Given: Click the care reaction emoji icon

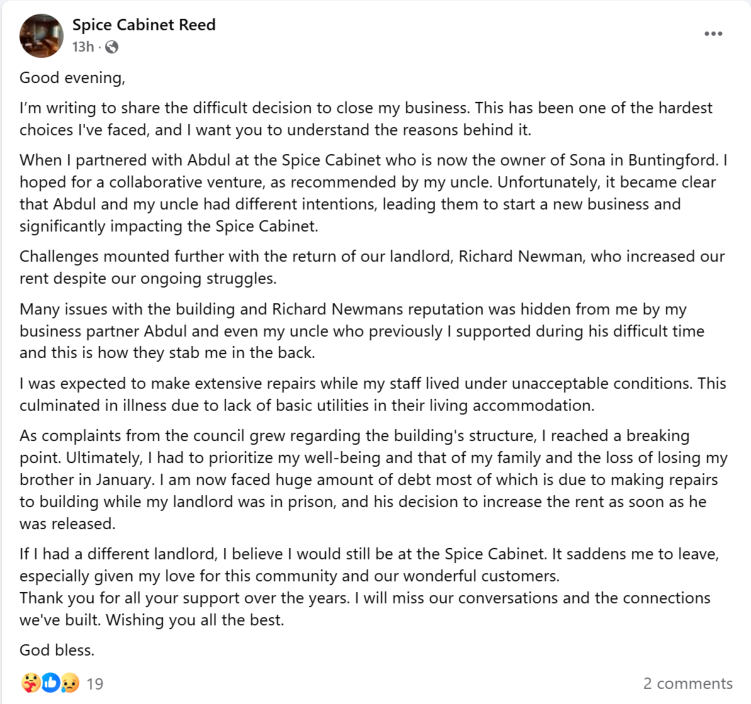Looking at the screenshot, I should pos(31,682).
